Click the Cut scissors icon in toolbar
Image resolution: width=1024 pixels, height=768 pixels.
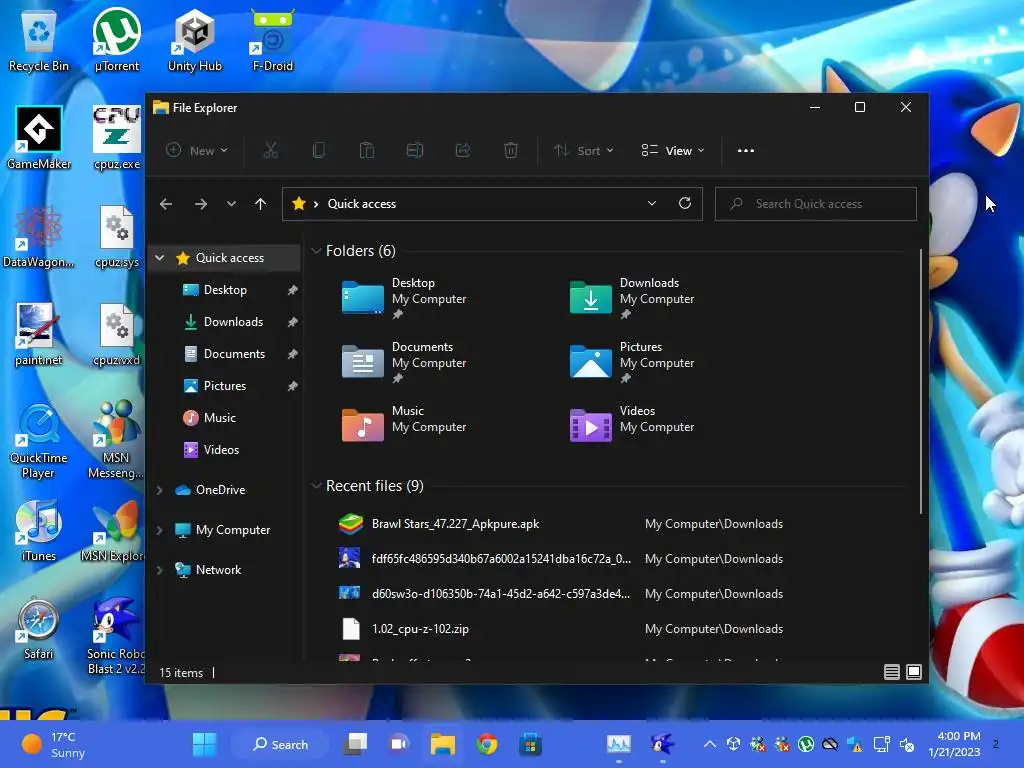[270, 151]
